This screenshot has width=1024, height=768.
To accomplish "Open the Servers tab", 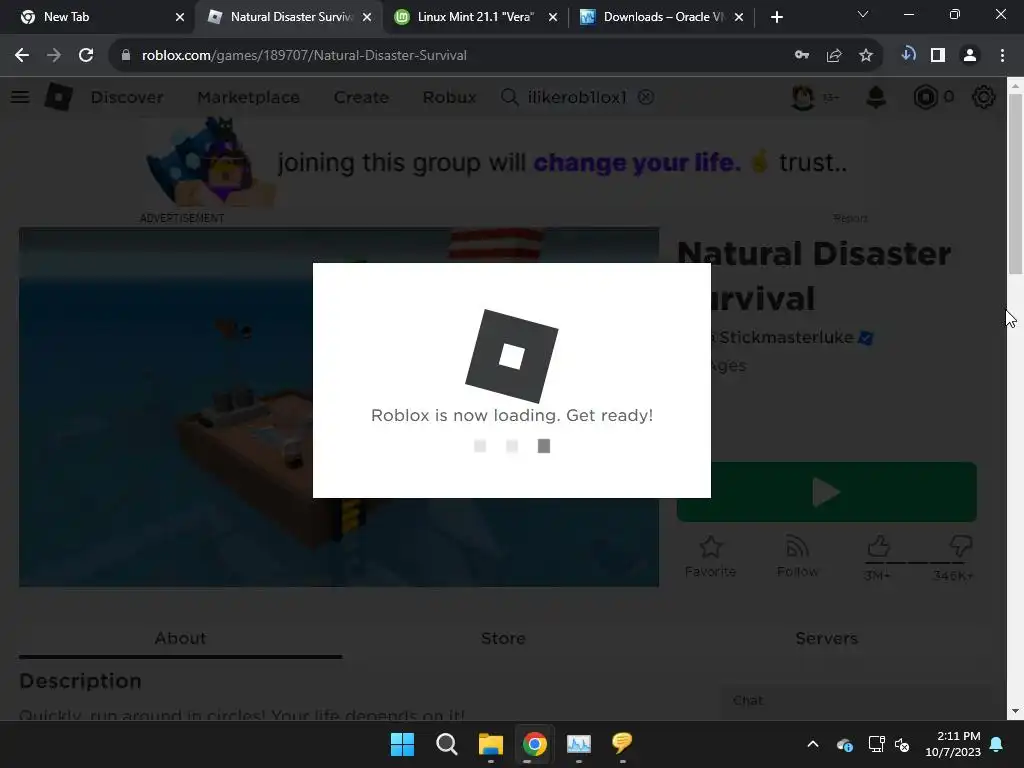I will [826, 638].
